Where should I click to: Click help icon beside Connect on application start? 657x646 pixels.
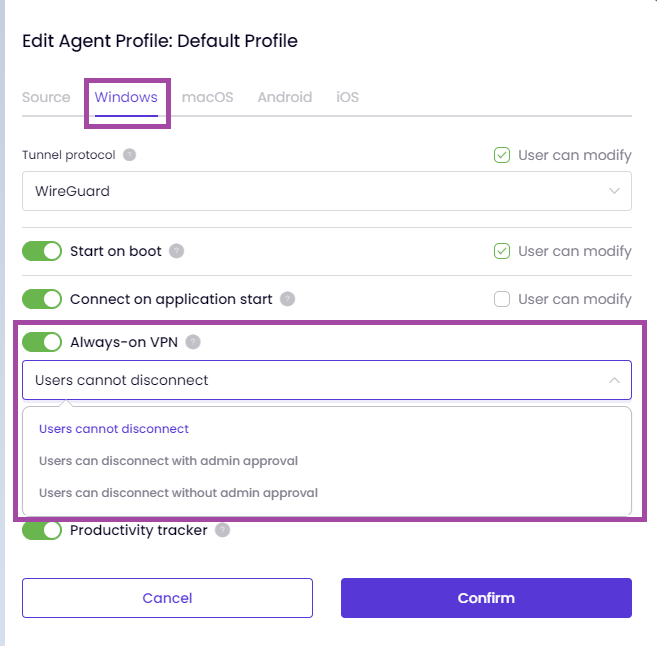click(x=287, y=299)
